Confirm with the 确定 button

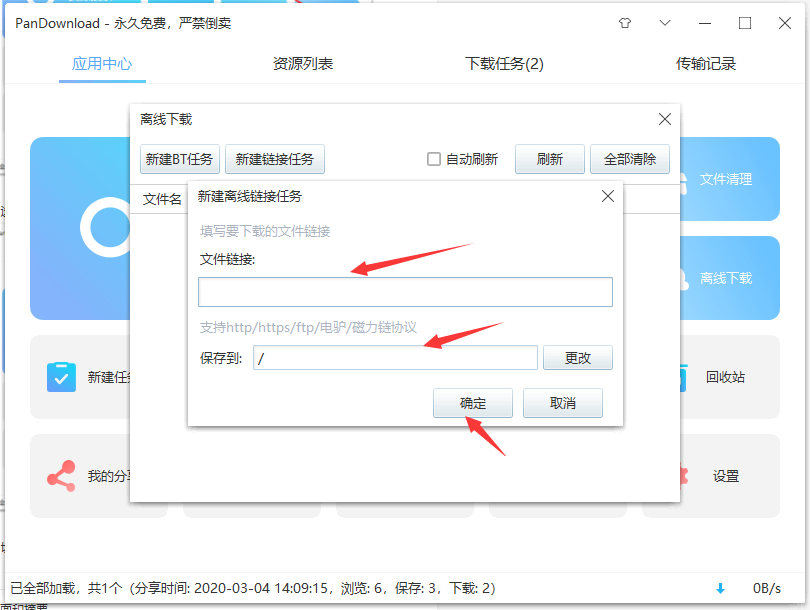[x=473, y=403]
